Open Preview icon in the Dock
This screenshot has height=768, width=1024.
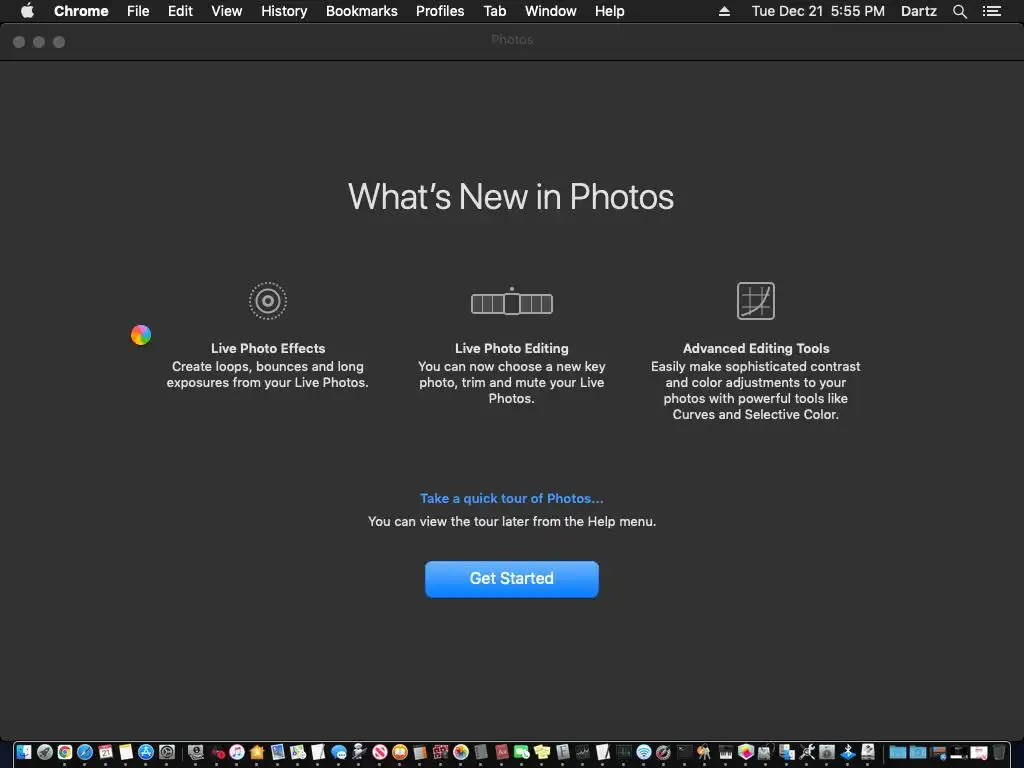click(278, 752)
